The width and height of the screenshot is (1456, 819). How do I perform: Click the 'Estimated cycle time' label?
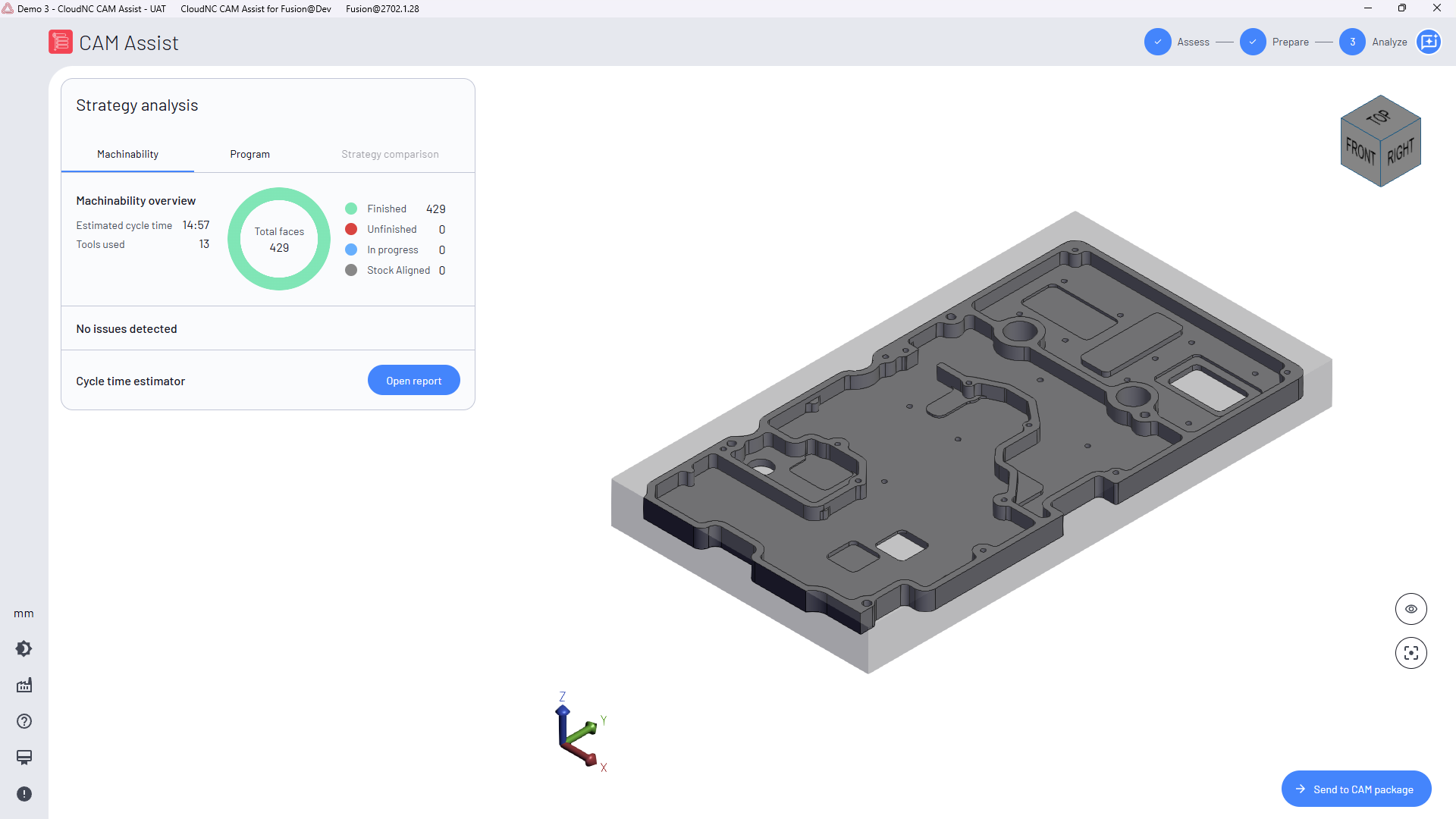[x=124, y=225]
